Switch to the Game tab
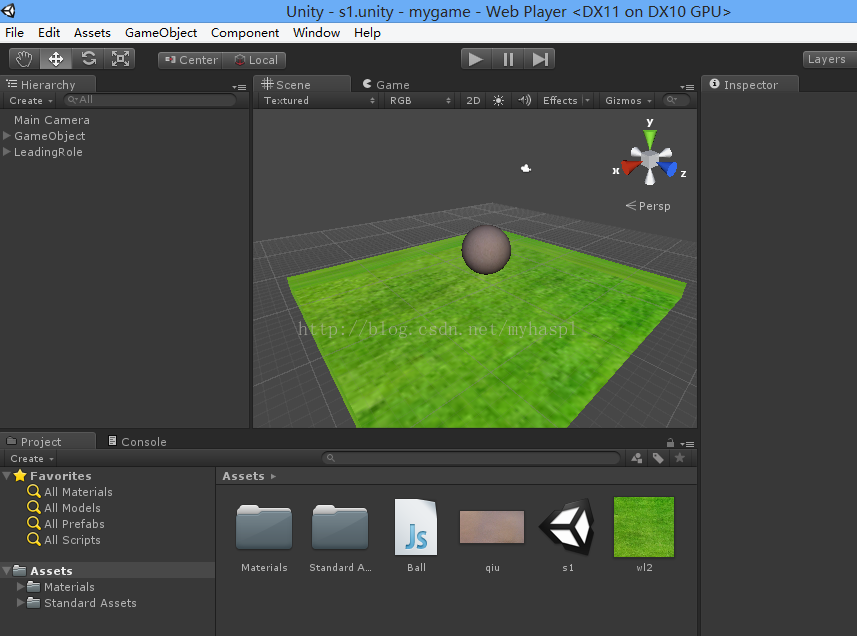This screenshot has width=857, height=636. click(x=386, y=85)
